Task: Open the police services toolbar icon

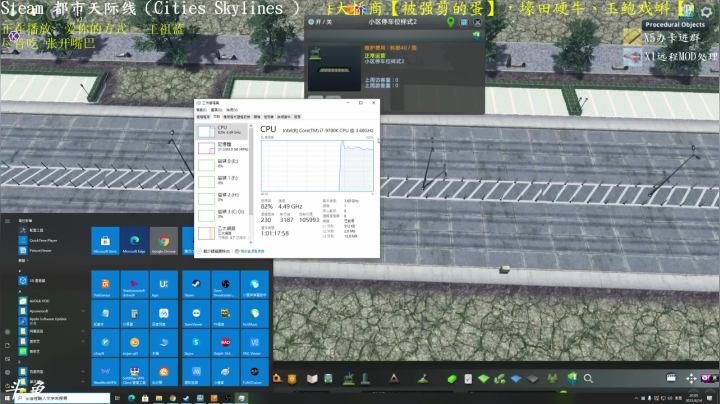Action: [x=292, y=379]
